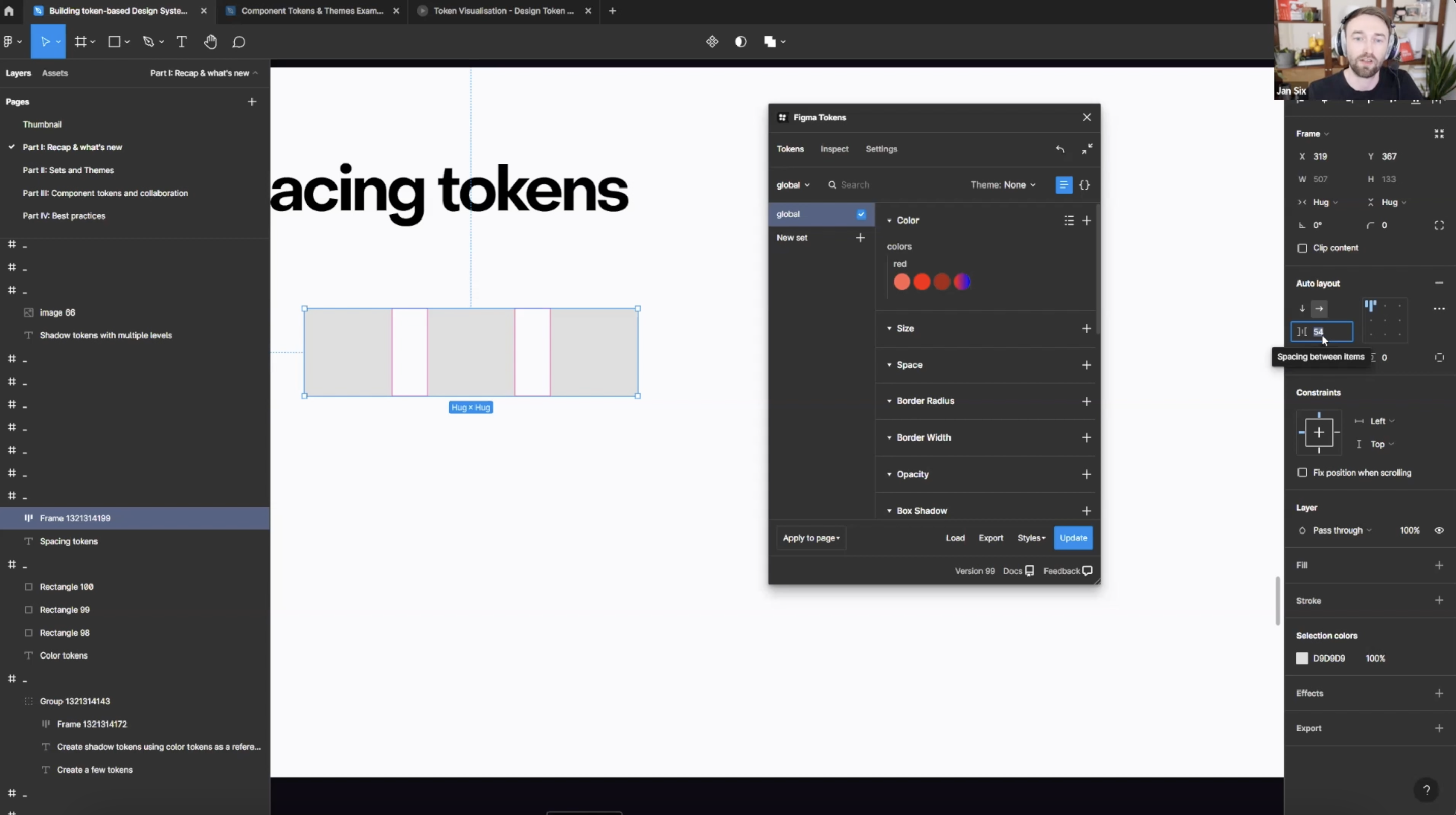The width and height of the screenshot is (1456, 815).
Task: Collapse the Opacity token section
Action: 889,474
